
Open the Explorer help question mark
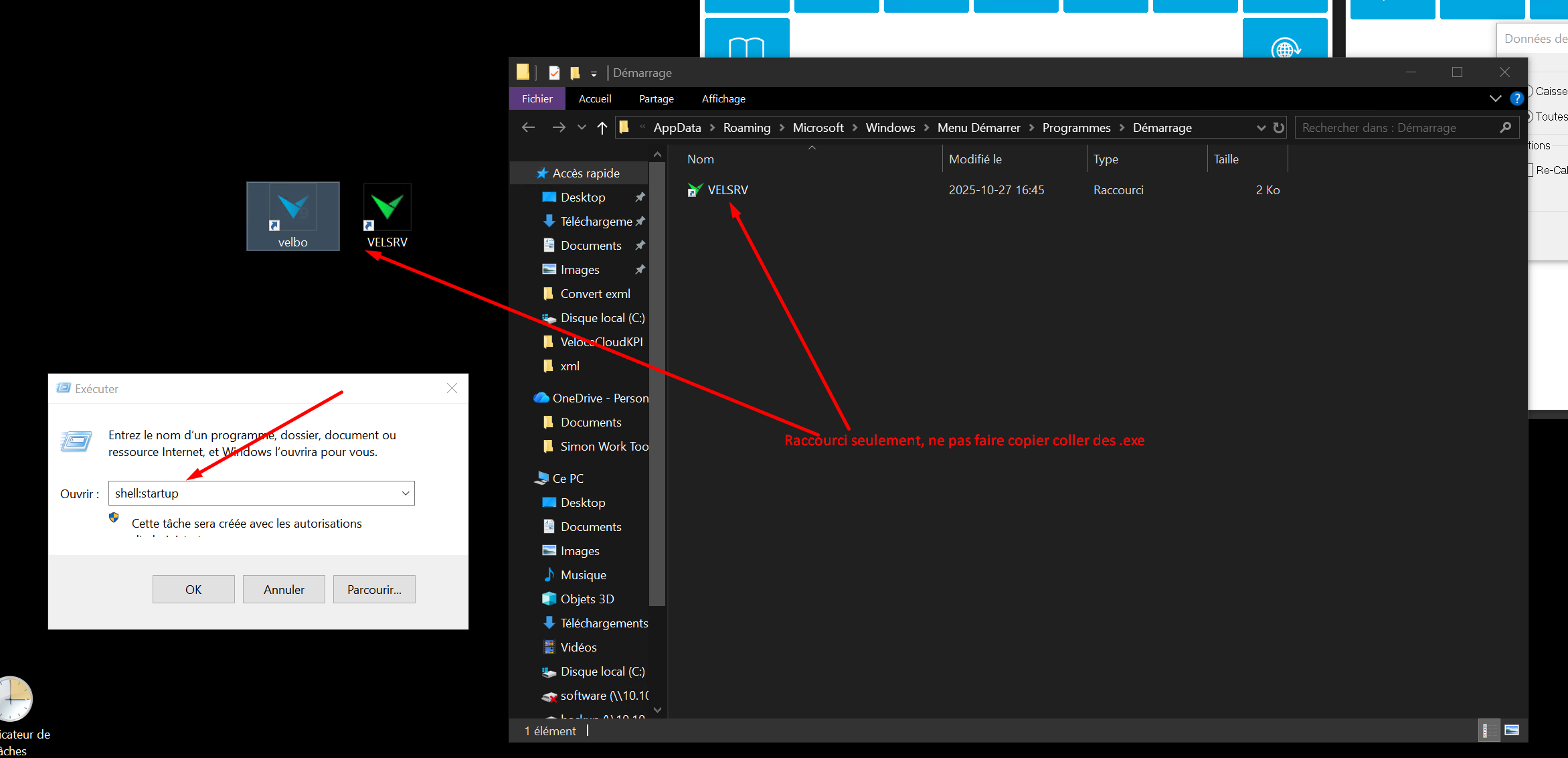pyautogui.click(x=1516, y=98)
